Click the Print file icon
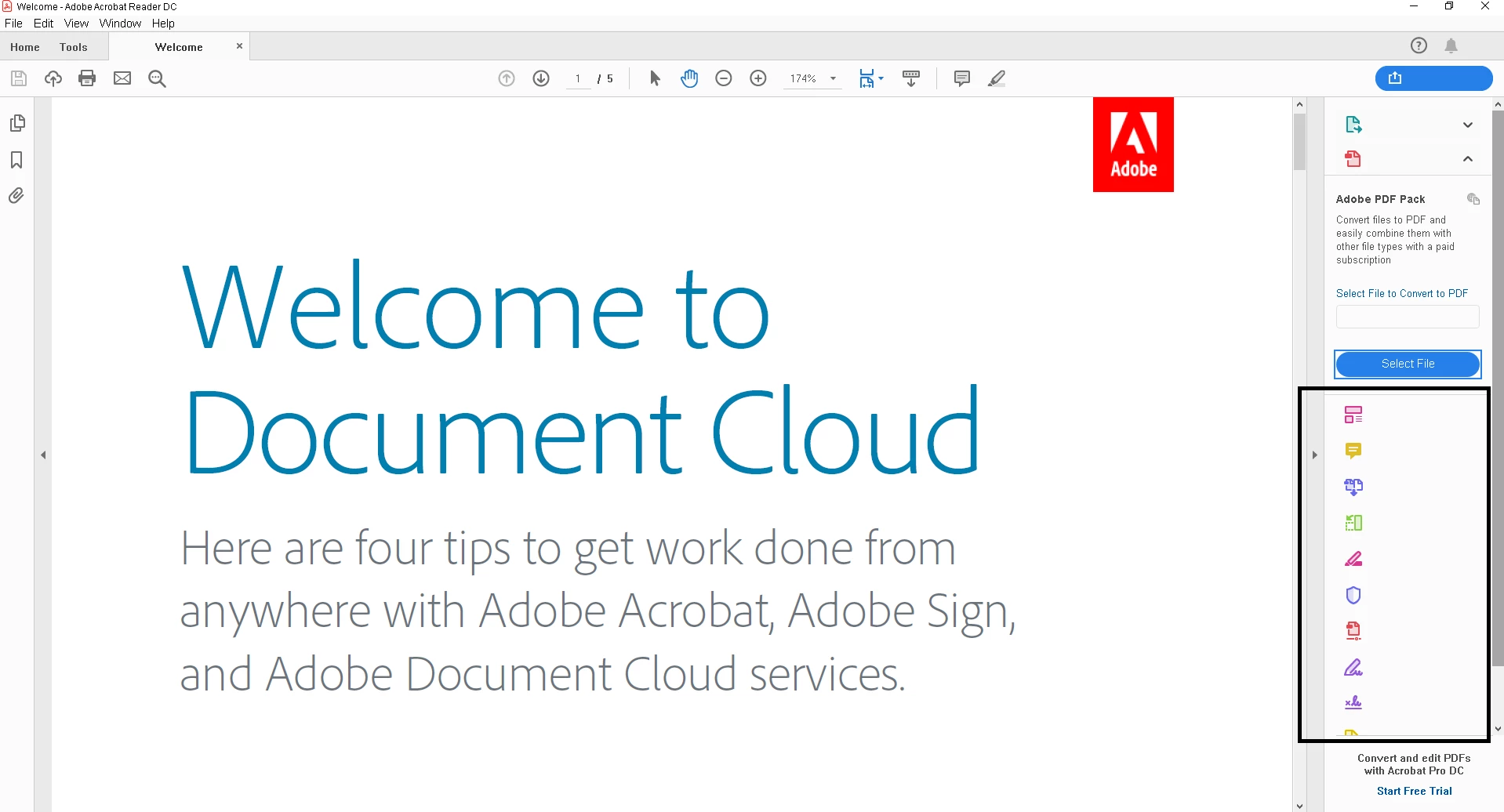The image size is (1504, 812). coord(88,78)
